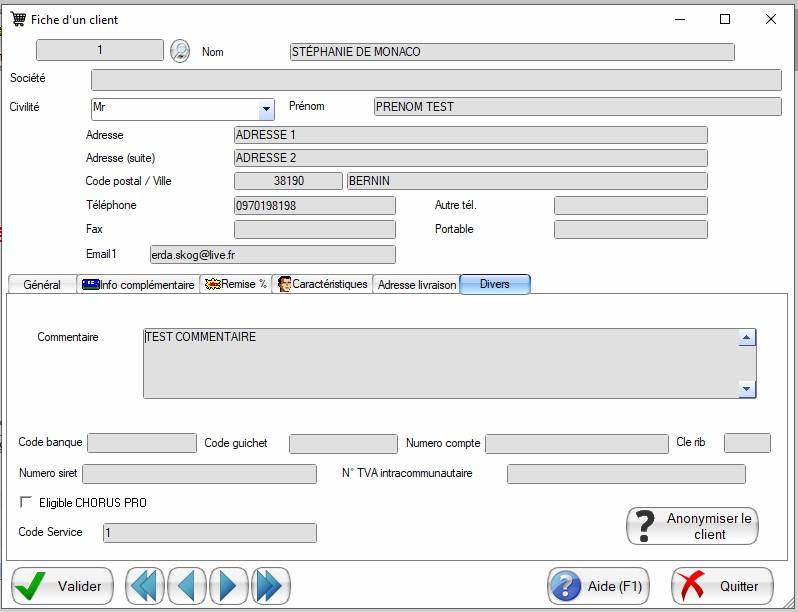Image resolution: width=798 pixels, height=612 pixels.
Task: Enable the Eligible CHORUS PRO checkbox
Action: 26,502
